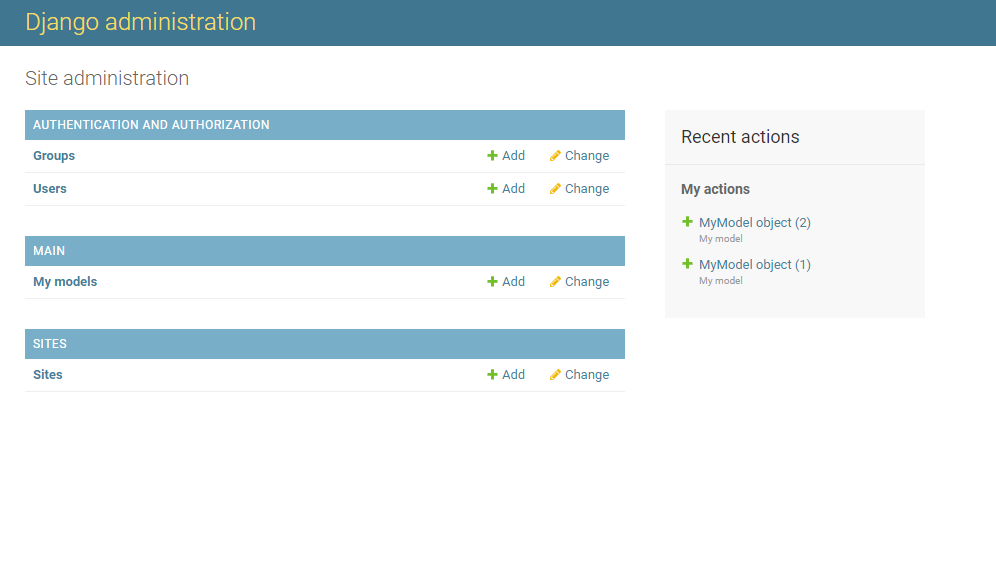The height and width of the screenshot is (564, 996).
Task: Click plus icon beside MyModel object (1)
Action: (687, 264)
